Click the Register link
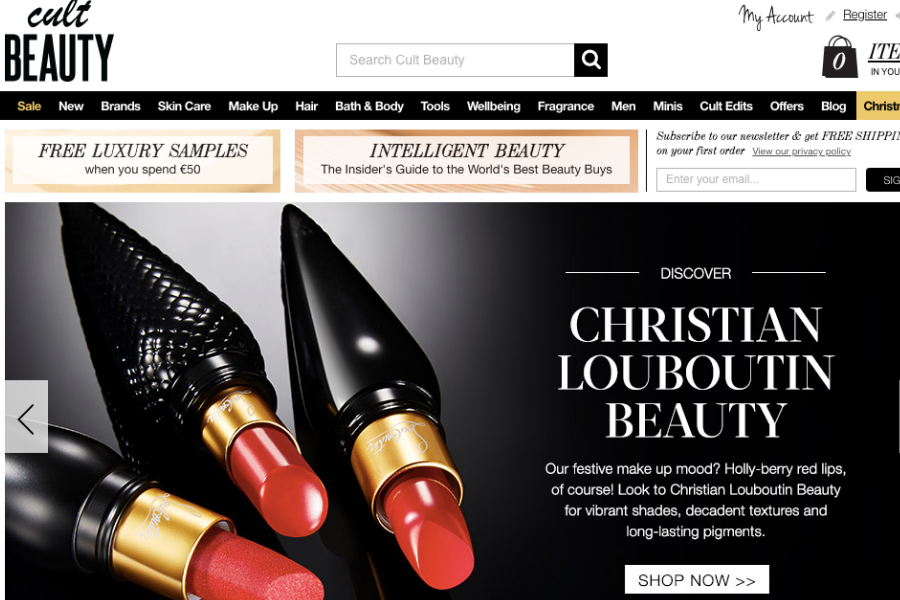The image size is (900, 600). click(864, 14)
